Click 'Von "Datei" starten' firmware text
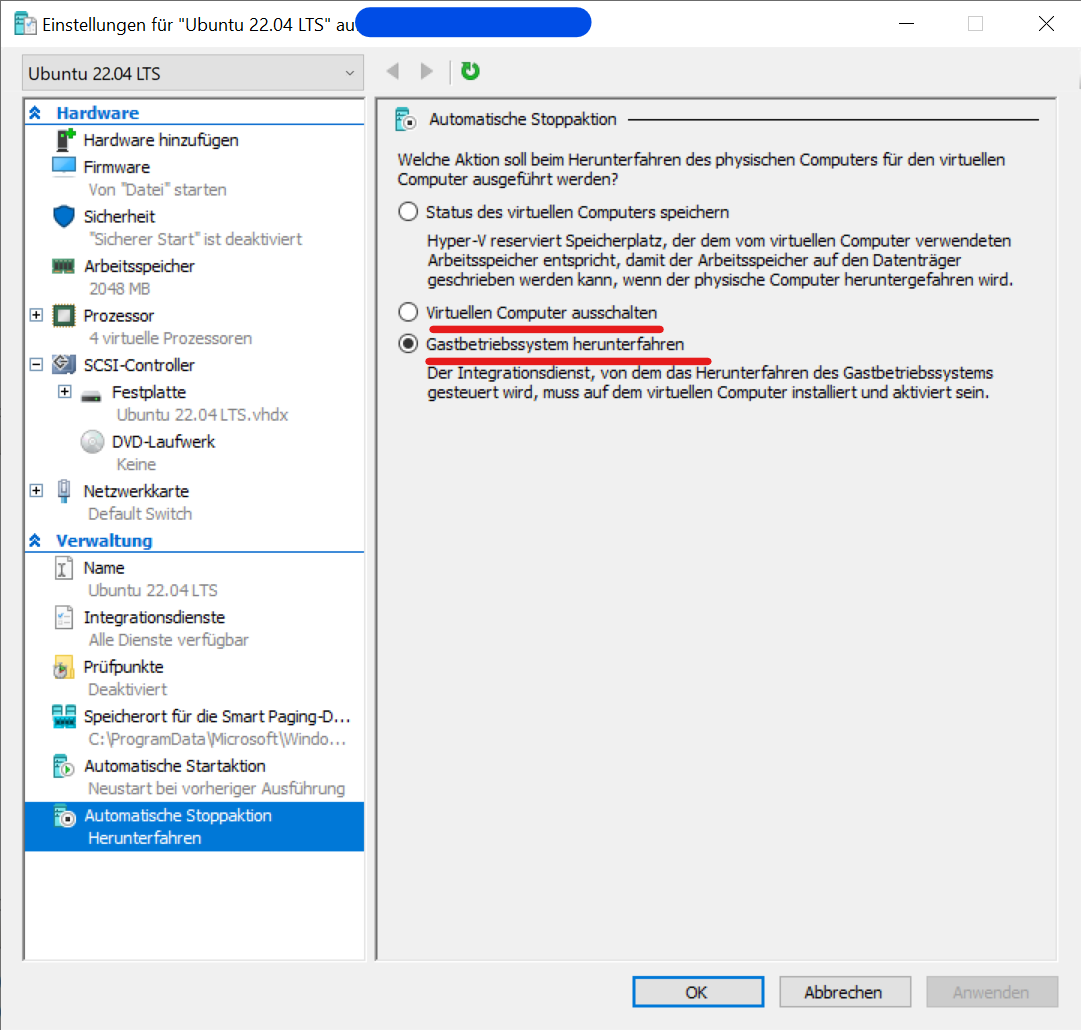Viewport: 1081px width, 1030px height. (x=157, y=190)
